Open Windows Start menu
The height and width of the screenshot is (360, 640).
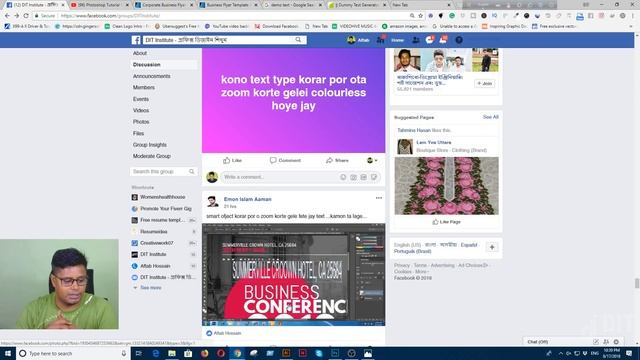tap(8, 353)
